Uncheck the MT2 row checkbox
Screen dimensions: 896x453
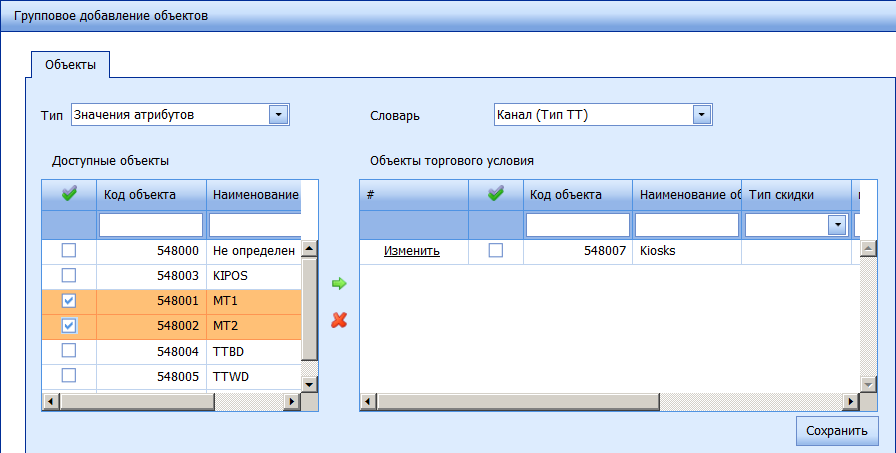tap(69, 325)
